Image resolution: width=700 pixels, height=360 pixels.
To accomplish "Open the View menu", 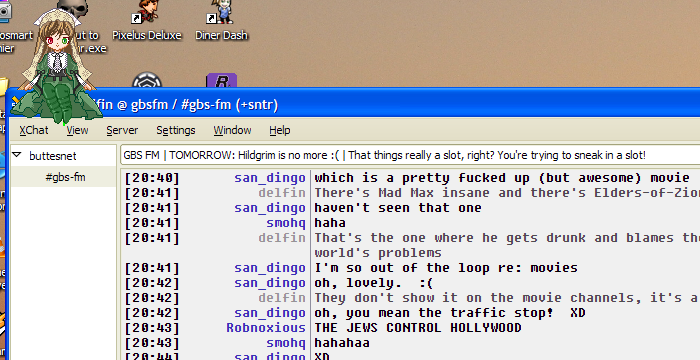I will tap(77, 130).
